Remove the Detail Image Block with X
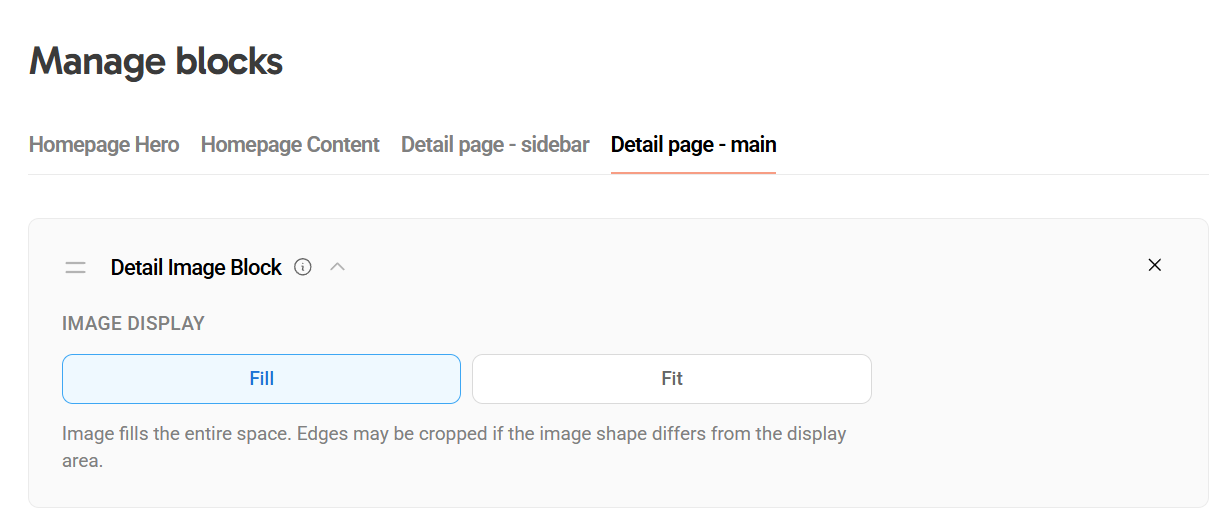 [x=1155, y=265]
